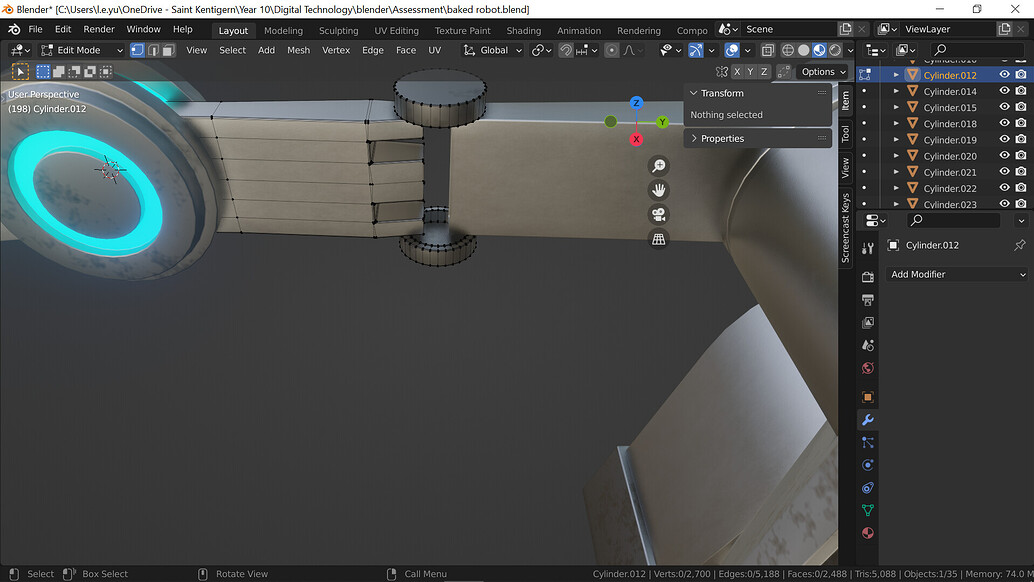Click the X axis gizmo handle
Screen dimensions: 1034x582
(636, 139)
